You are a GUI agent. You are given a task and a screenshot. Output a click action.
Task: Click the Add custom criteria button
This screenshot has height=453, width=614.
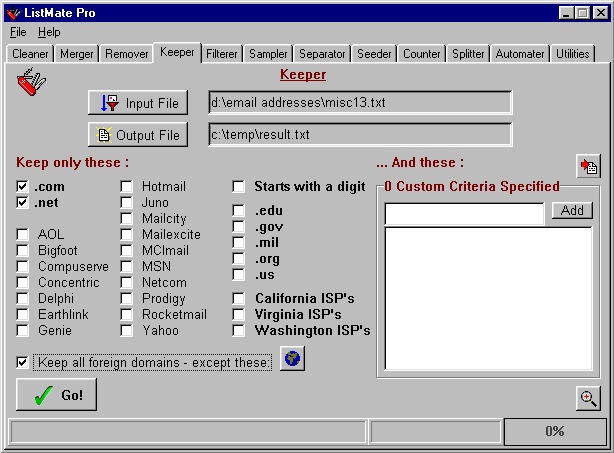pos(572,210)
